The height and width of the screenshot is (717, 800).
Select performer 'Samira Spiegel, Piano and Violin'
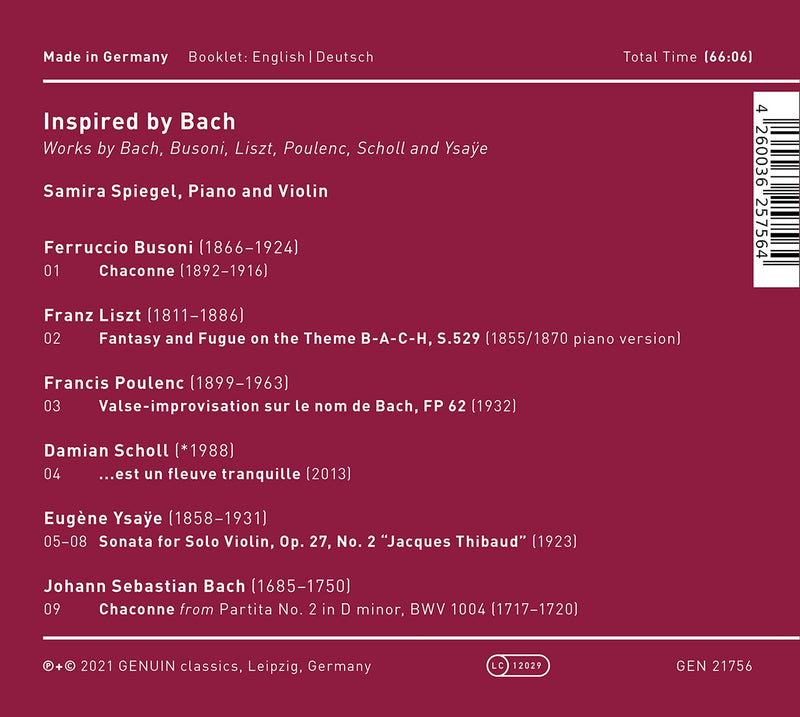(x=185, y=190)
